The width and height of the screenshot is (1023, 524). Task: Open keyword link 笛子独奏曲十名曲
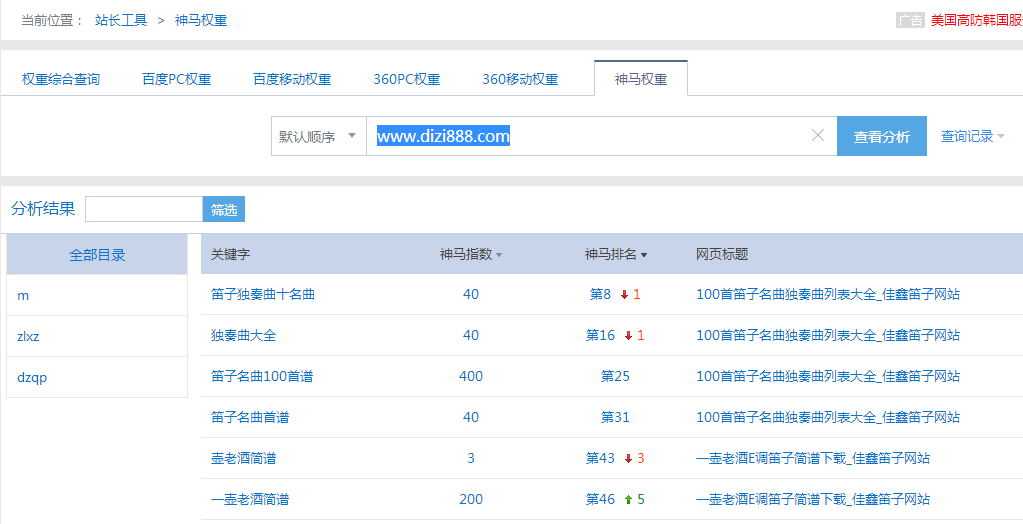263,295
